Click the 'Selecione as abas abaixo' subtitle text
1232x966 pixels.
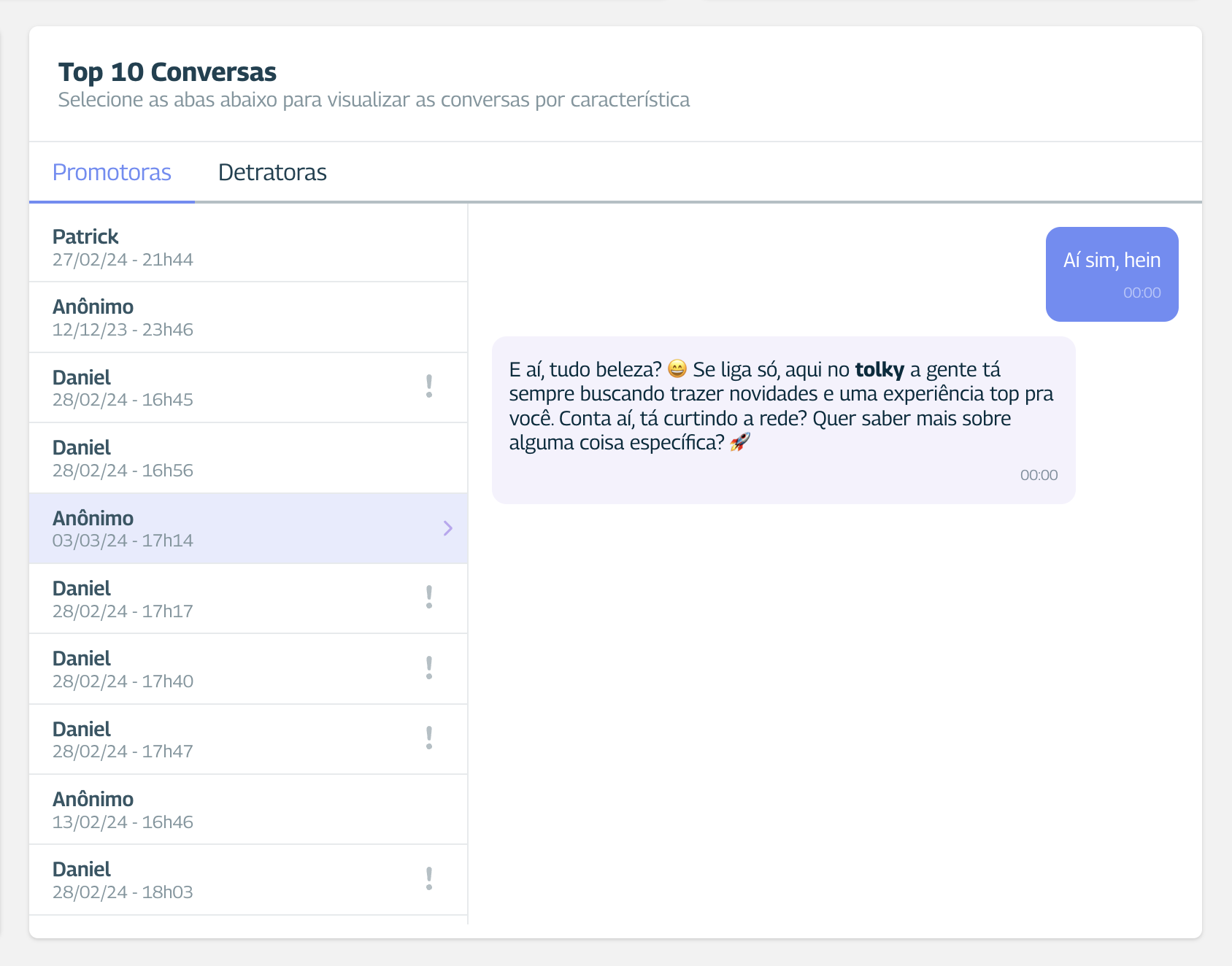374,100
